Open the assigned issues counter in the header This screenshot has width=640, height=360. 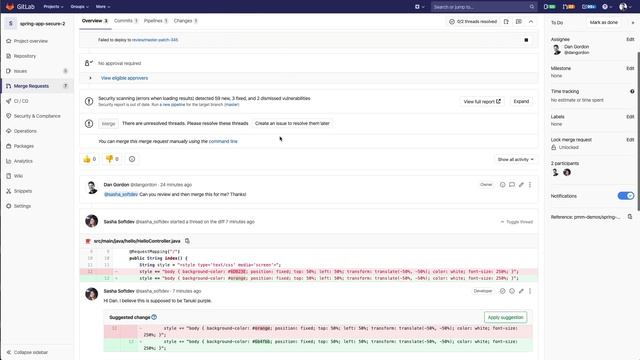(x=549, y=7)
